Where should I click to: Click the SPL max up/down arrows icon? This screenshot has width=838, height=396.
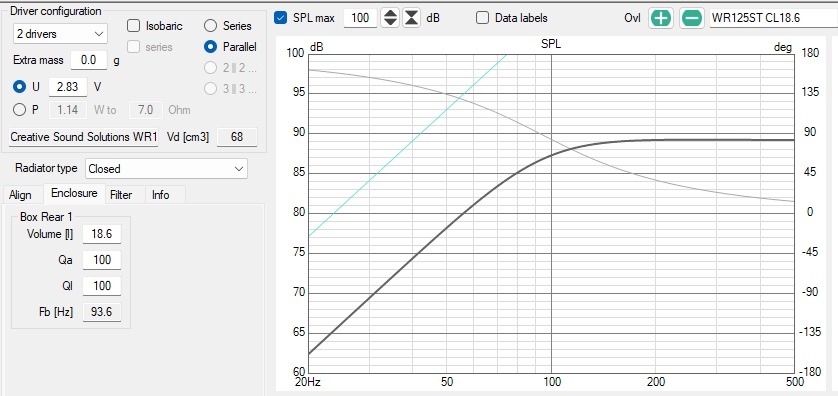(391, 18)
